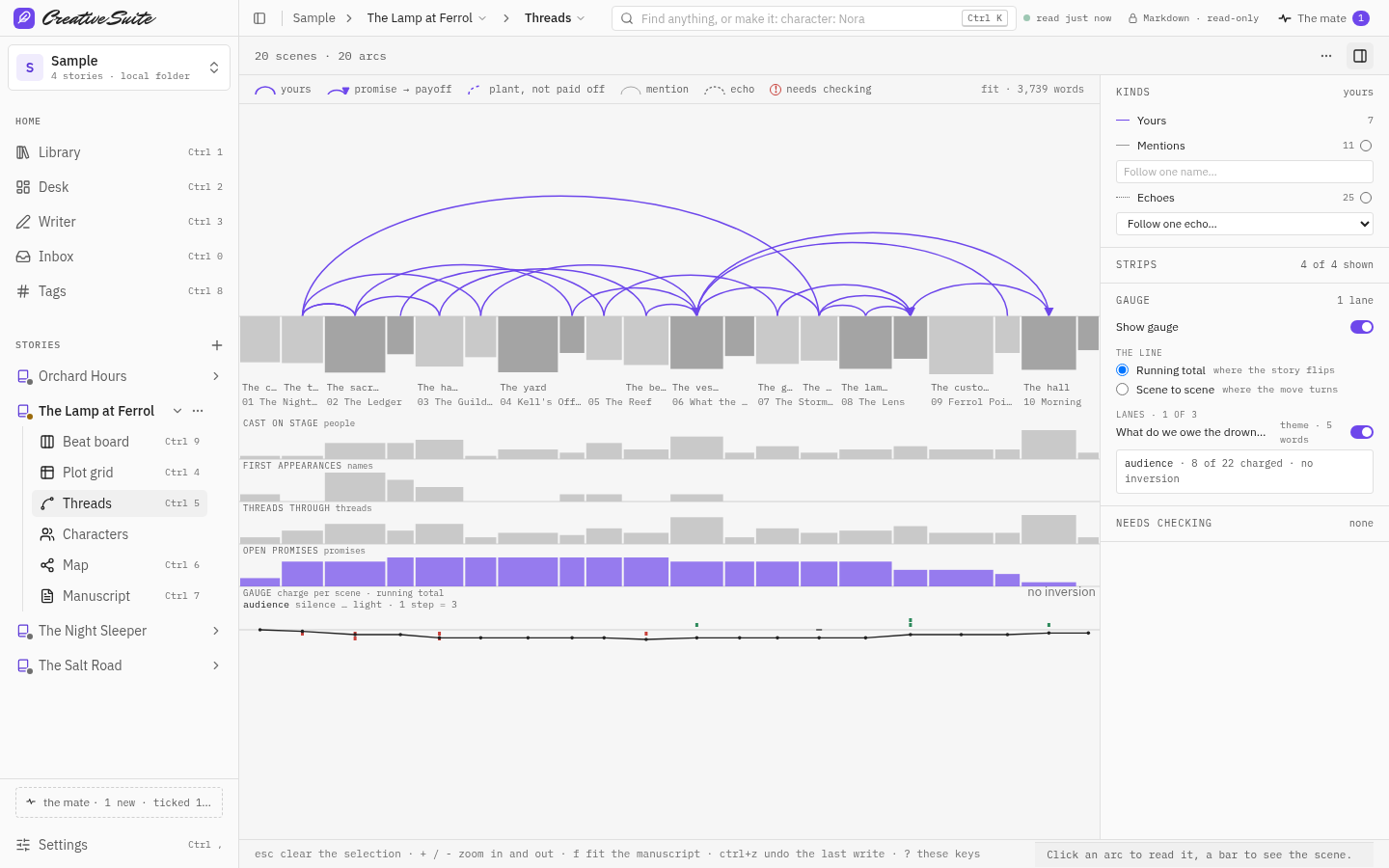Open Writer via its pen icon

click(23, 222)
